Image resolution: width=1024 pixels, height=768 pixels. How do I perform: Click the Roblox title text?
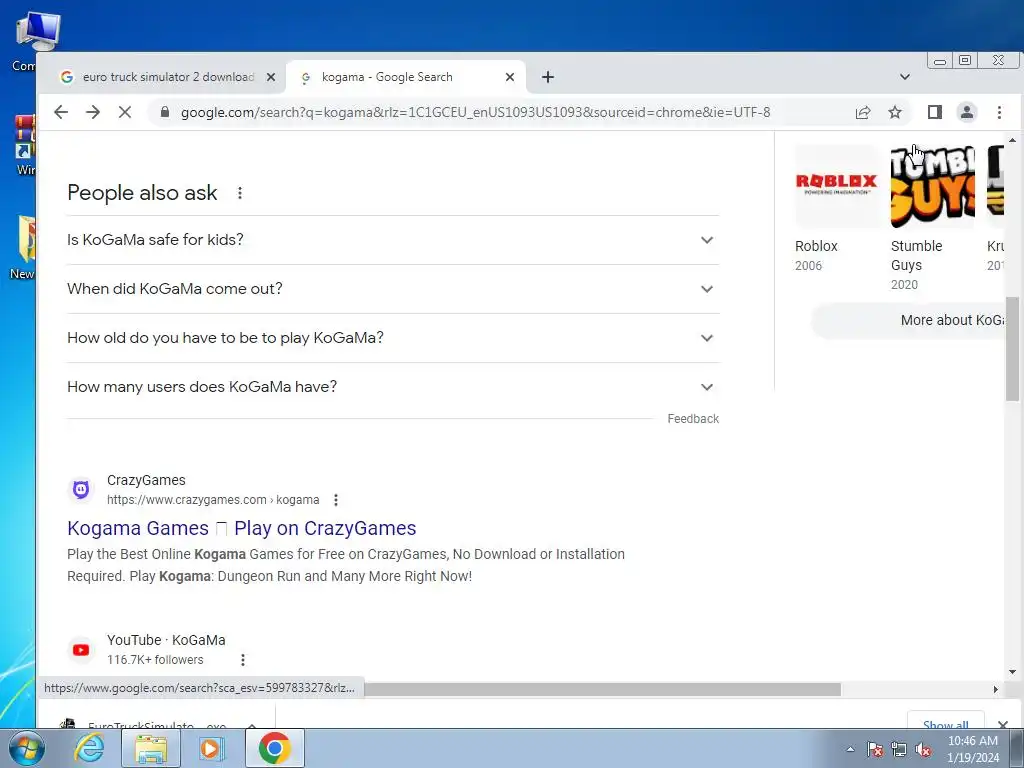(x=816, y=246)
